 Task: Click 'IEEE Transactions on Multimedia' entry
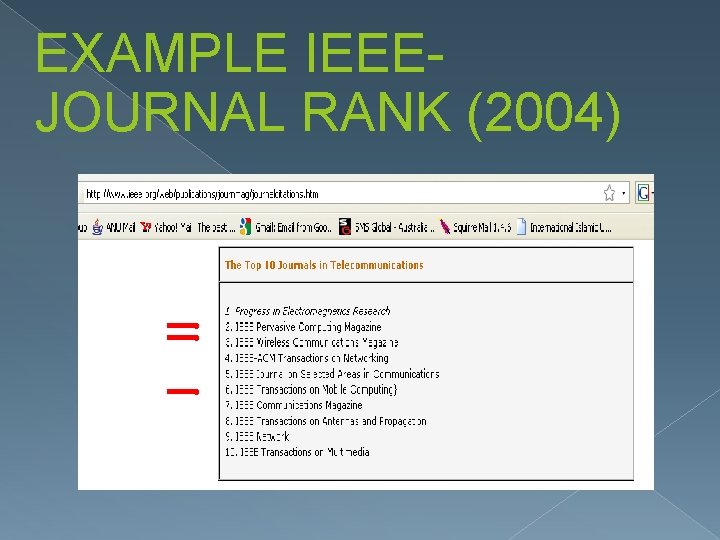coord(297,452)
